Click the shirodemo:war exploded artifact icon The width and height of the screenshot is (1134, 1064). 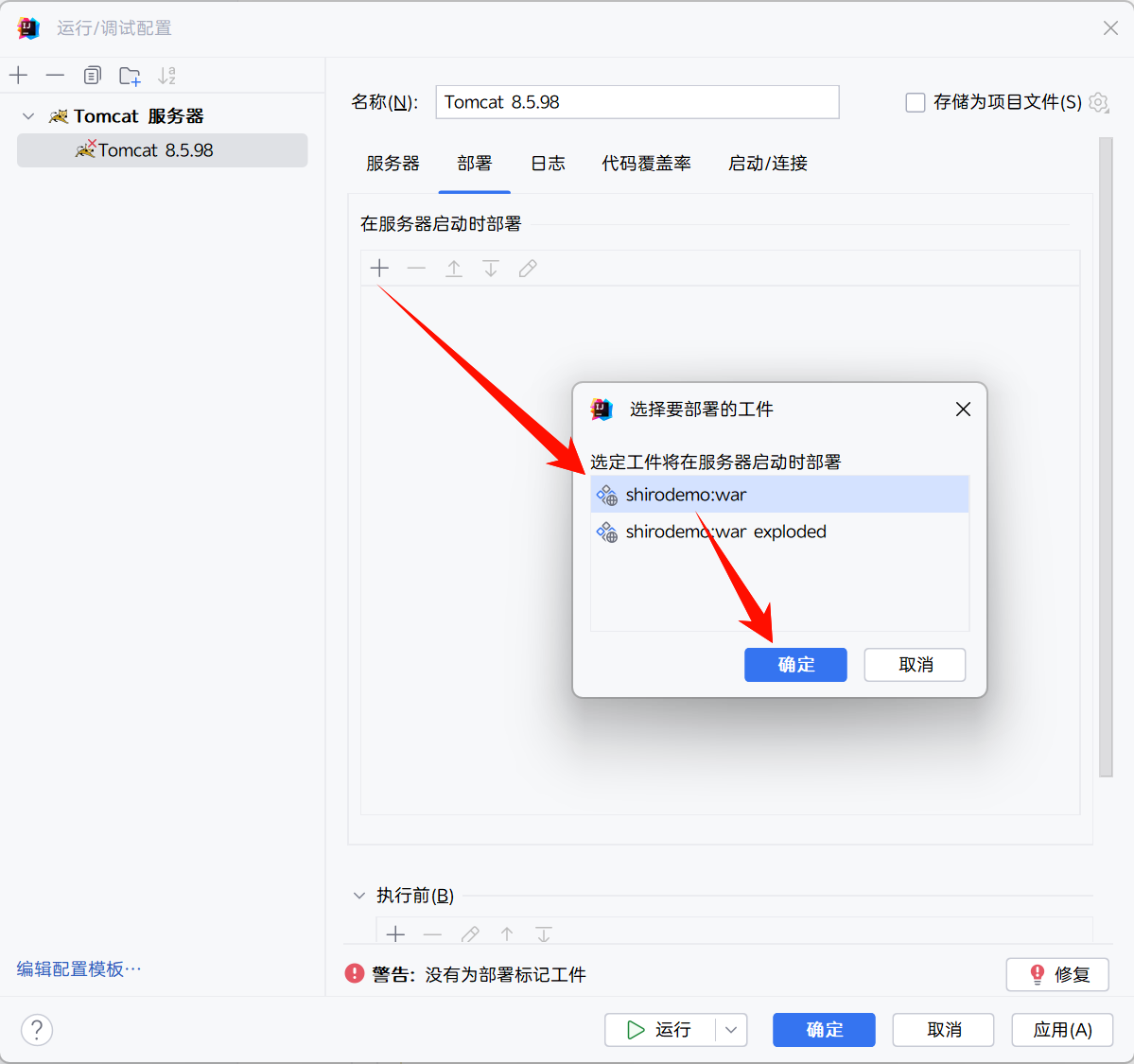[607, 532]
